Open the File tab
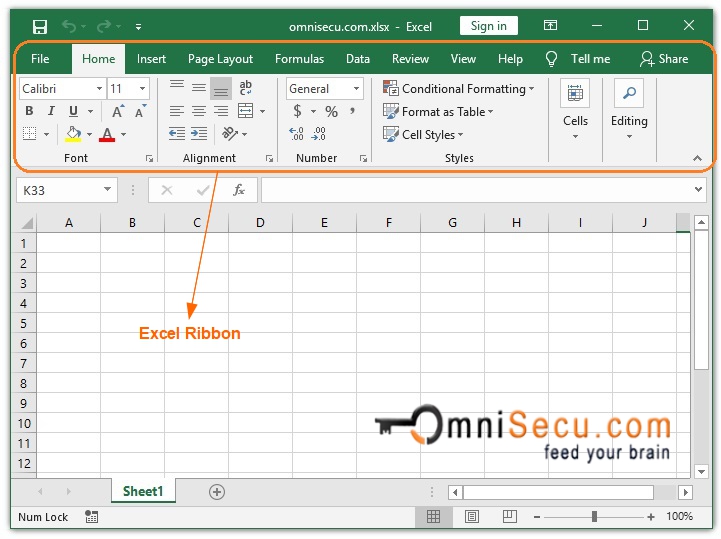The height and width of the screenshot is (539, 721). 40,59
